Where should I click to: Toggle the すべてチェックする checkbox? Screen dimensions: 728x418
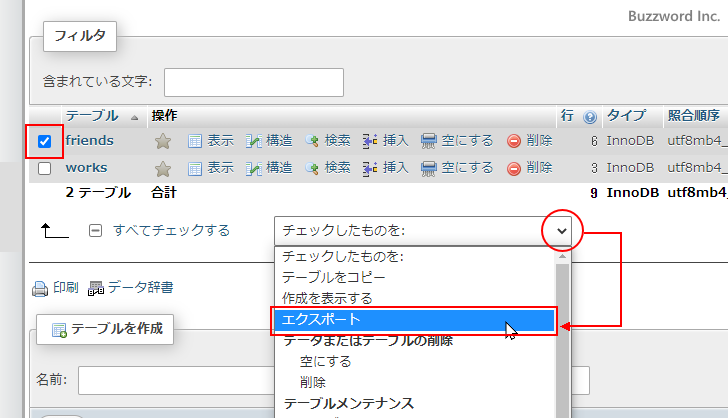[x=95, y=230]
